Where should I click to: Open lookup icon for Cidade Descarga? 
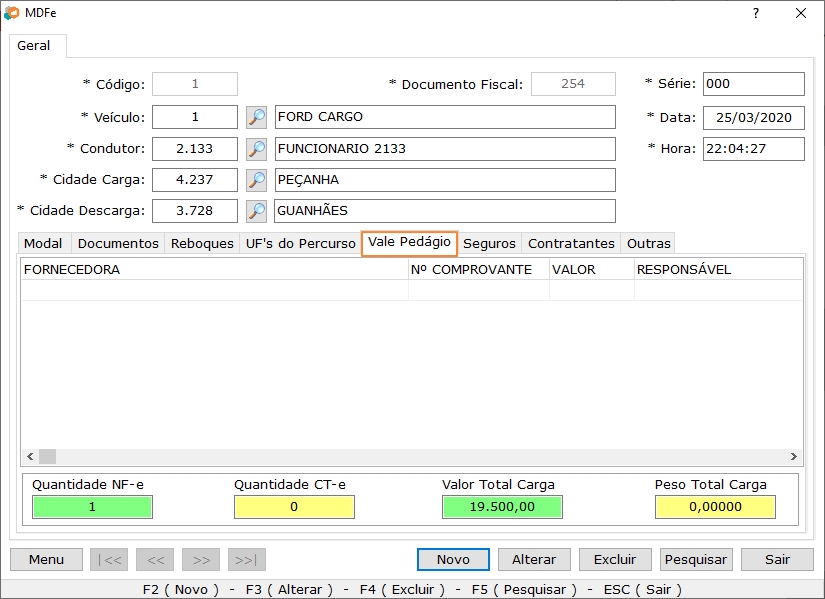tap(256, 211)
